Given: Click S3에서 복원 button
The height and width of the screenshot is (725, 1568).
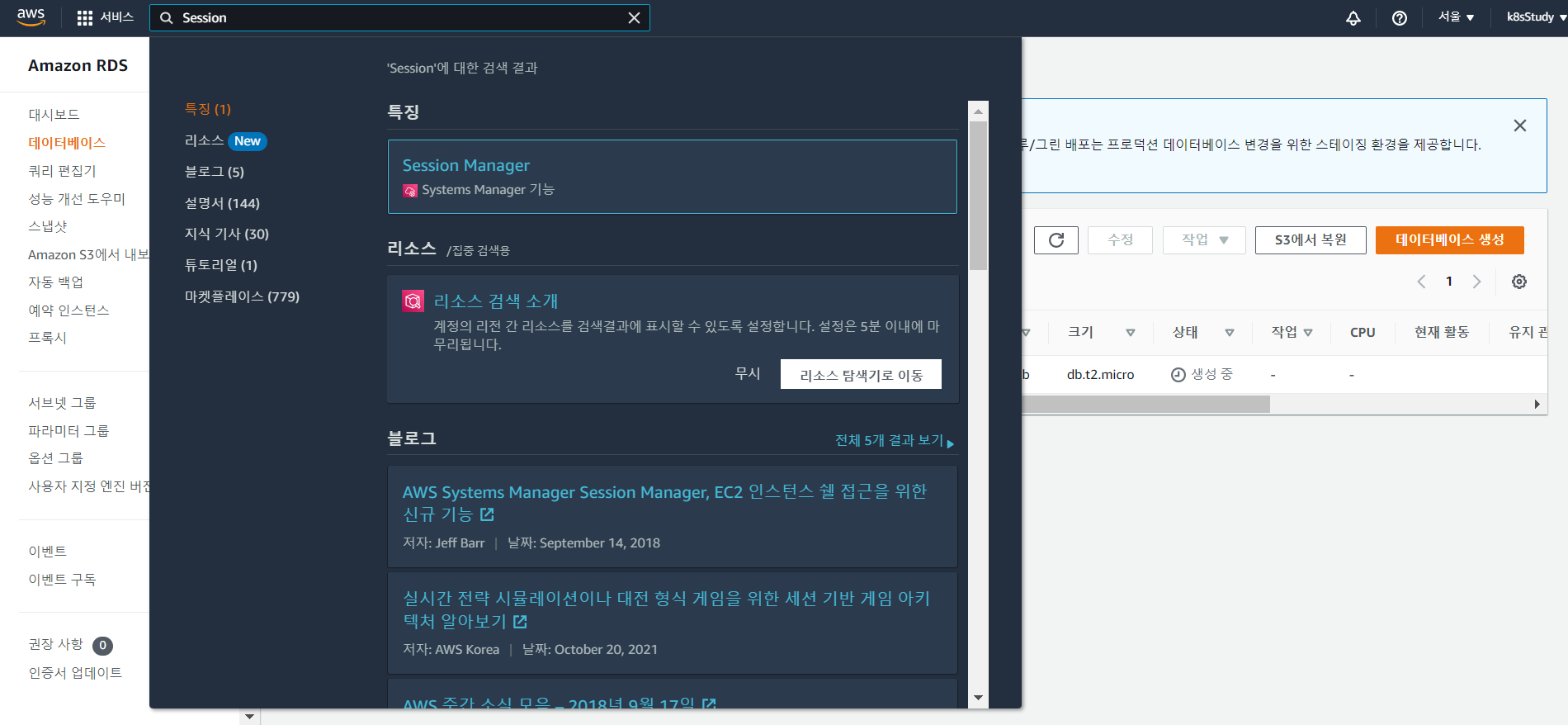Looking at the screenshot, I should click(1311, 240).
